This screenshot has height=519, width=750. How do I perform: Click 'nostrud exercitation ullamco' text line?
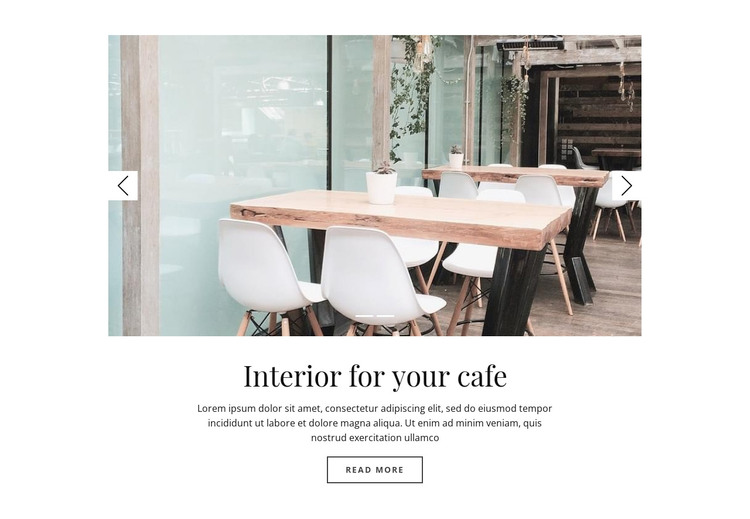tap(375, 438)
